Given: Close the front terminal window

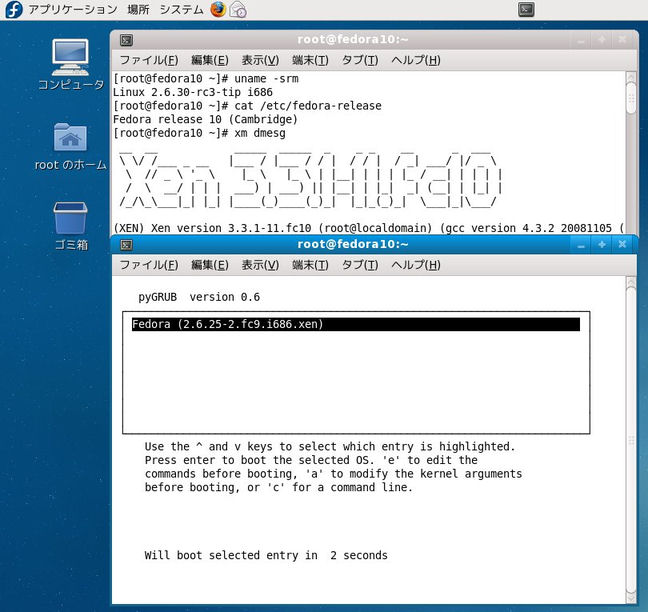Looking at the screenshot, I should (x=622, y=245).
